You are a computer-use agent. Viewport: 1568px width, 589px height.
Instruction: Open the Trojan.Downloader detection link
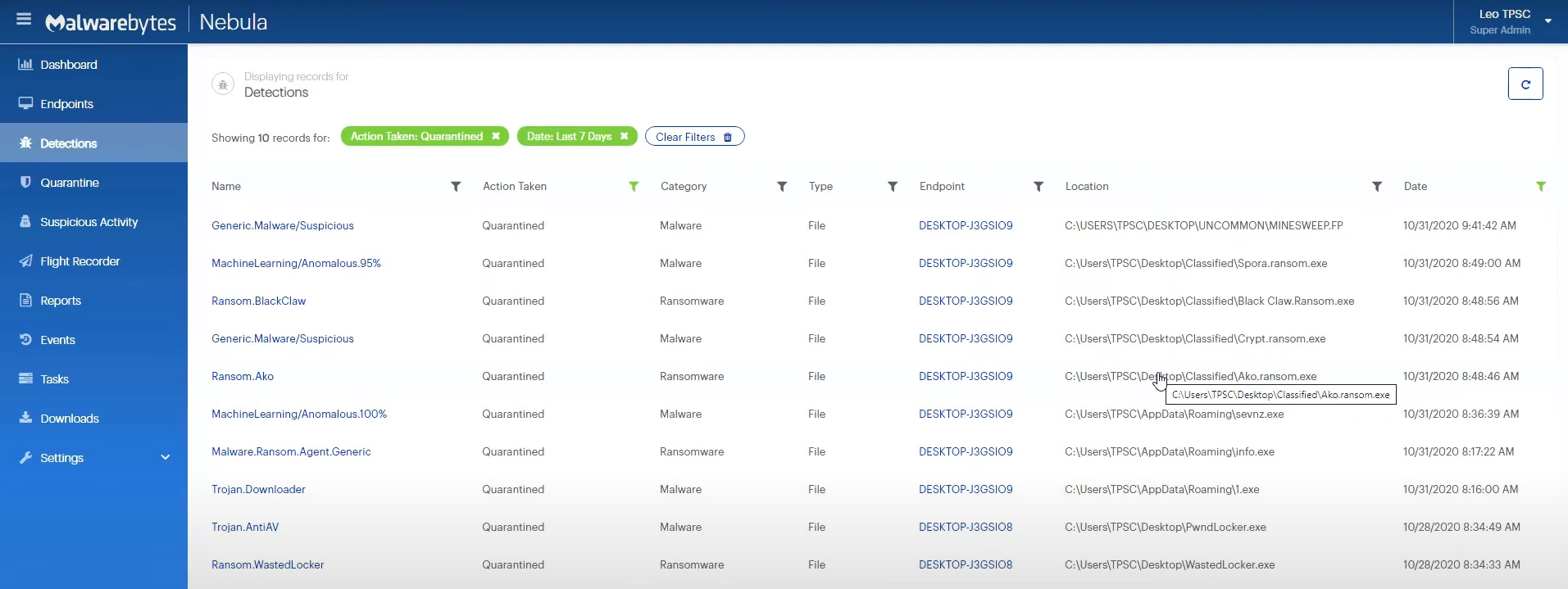coord(258,490)
